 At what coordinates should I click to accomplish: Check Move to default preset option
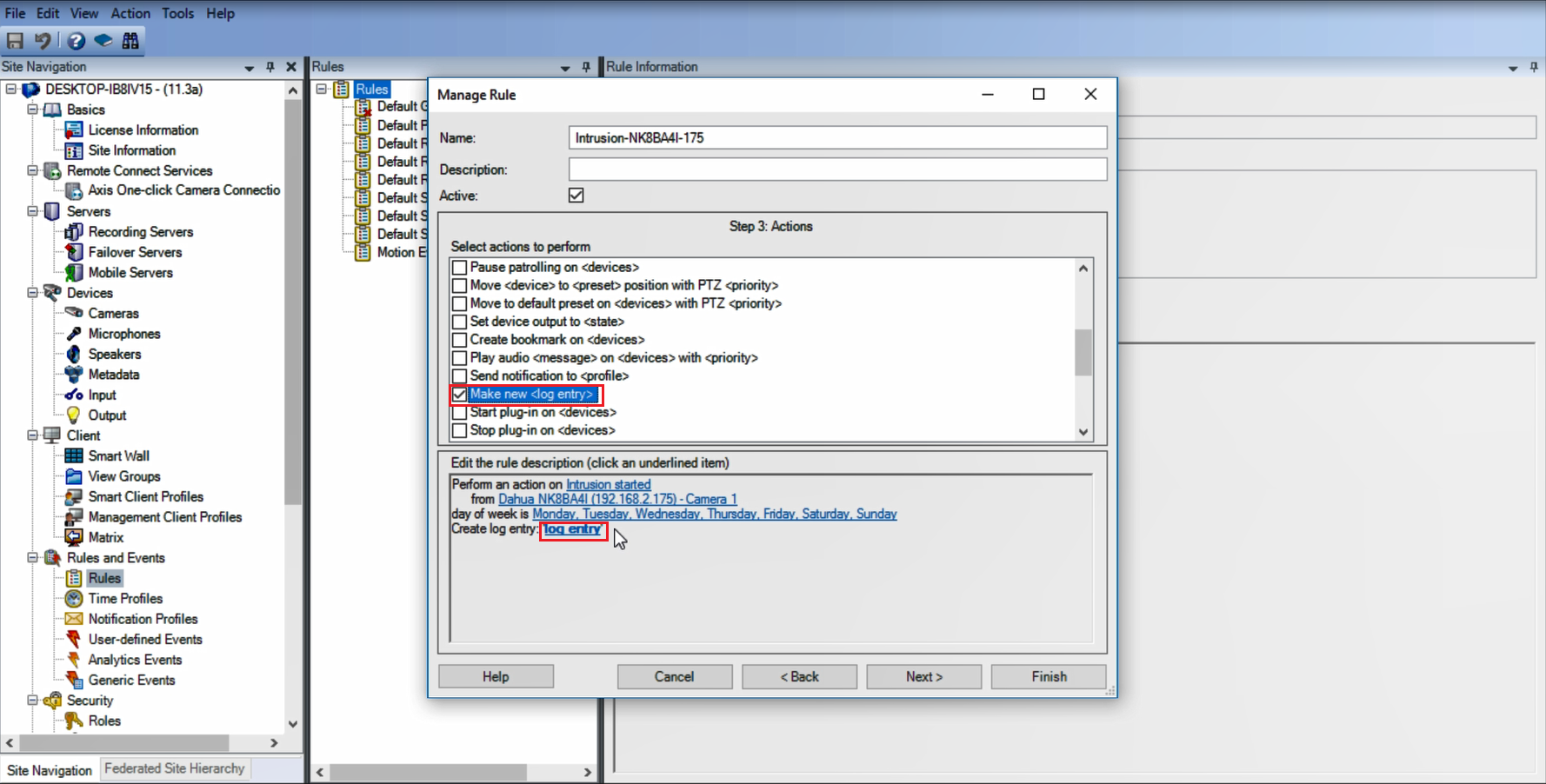pos(460,304)
